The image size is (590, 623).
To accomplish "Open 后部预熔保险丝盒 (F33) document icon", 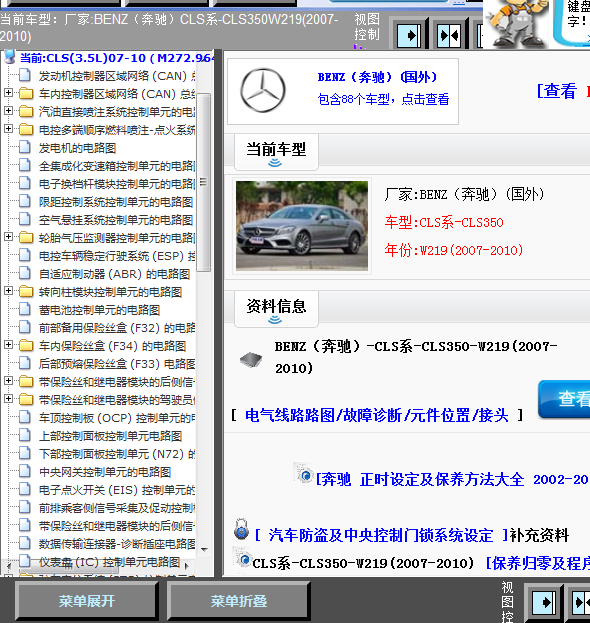I will pyautogui.click(x=25, y=363).
